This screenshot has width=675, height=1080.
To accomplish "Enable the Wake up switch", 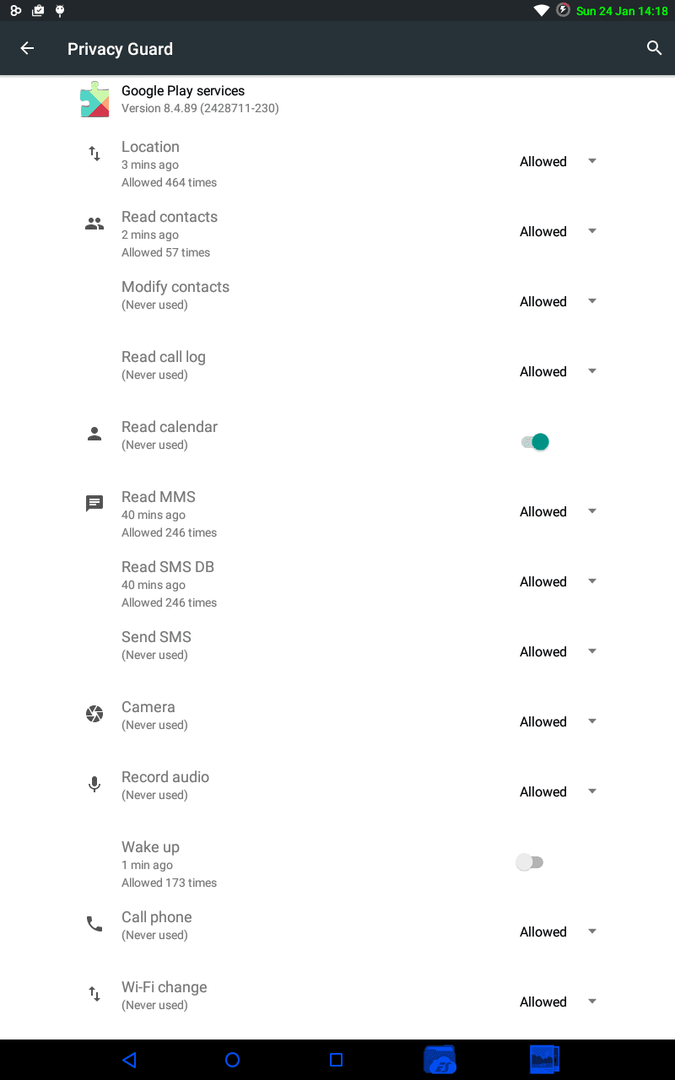I will click(x=530, y=862).
